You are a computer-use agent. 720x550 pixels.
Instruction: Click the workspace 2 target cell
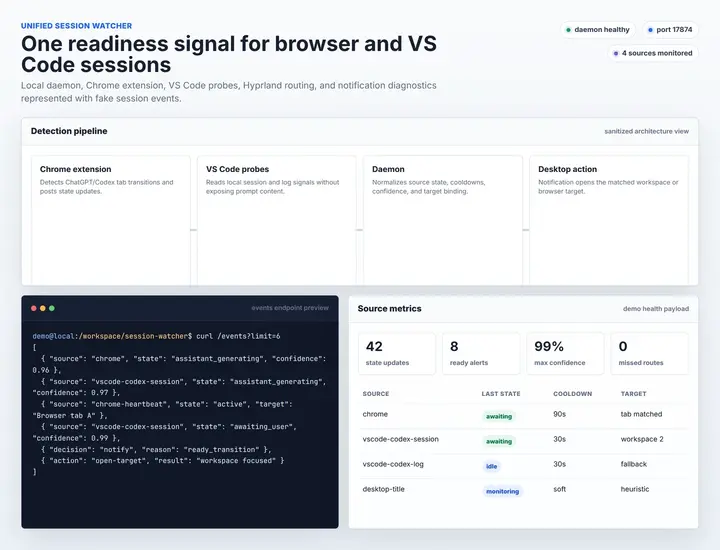pos(641,439)
